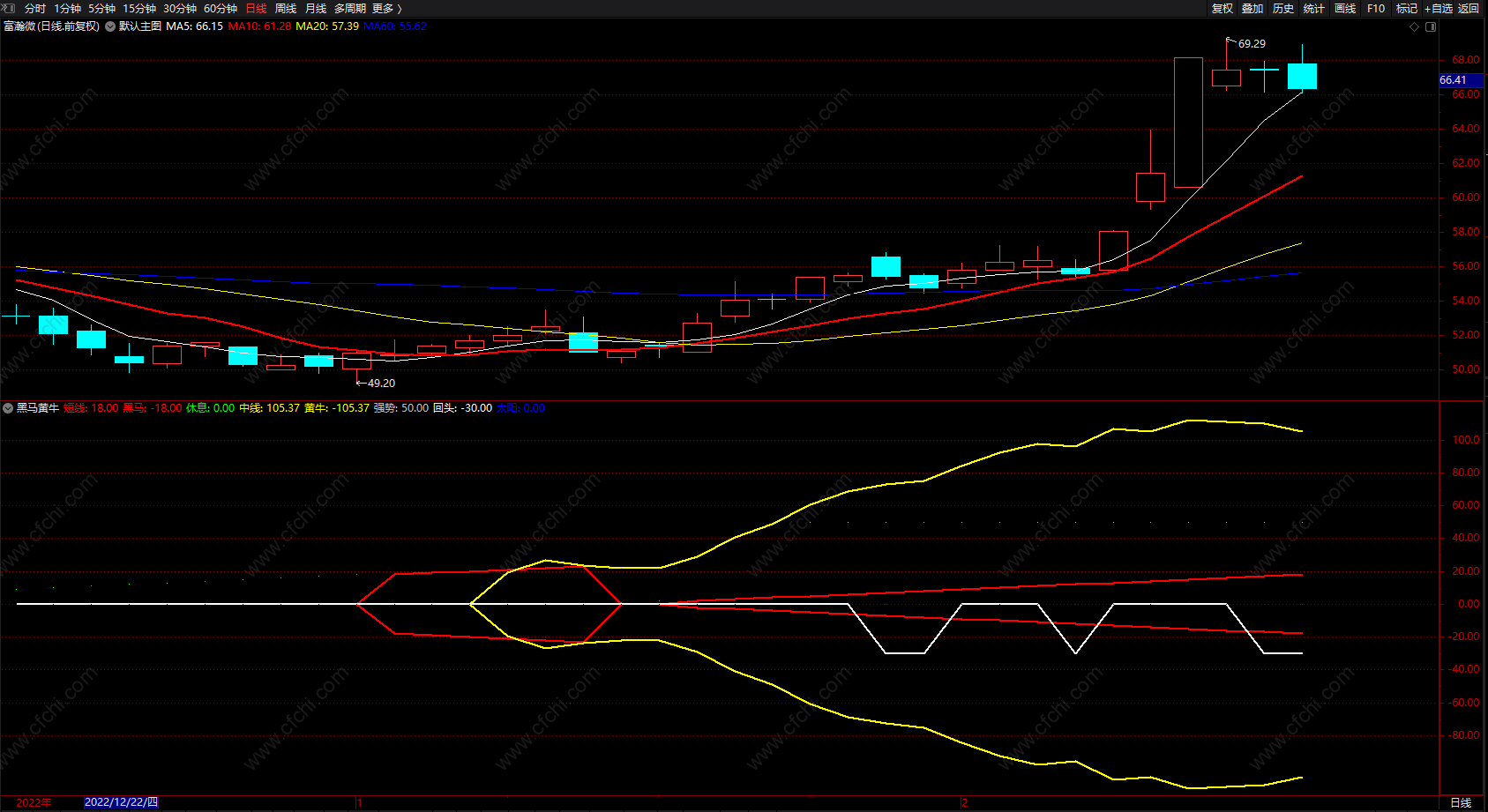Expand the 更多 periods menu
This screenshot has height=812, width=1488.
[x=386, y=9]
